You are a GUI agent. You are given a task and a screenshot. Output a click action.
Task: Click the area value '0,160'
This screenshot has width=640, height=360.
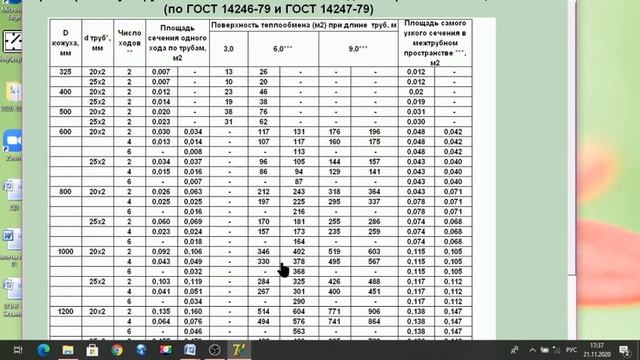click(x=193, y=311)
